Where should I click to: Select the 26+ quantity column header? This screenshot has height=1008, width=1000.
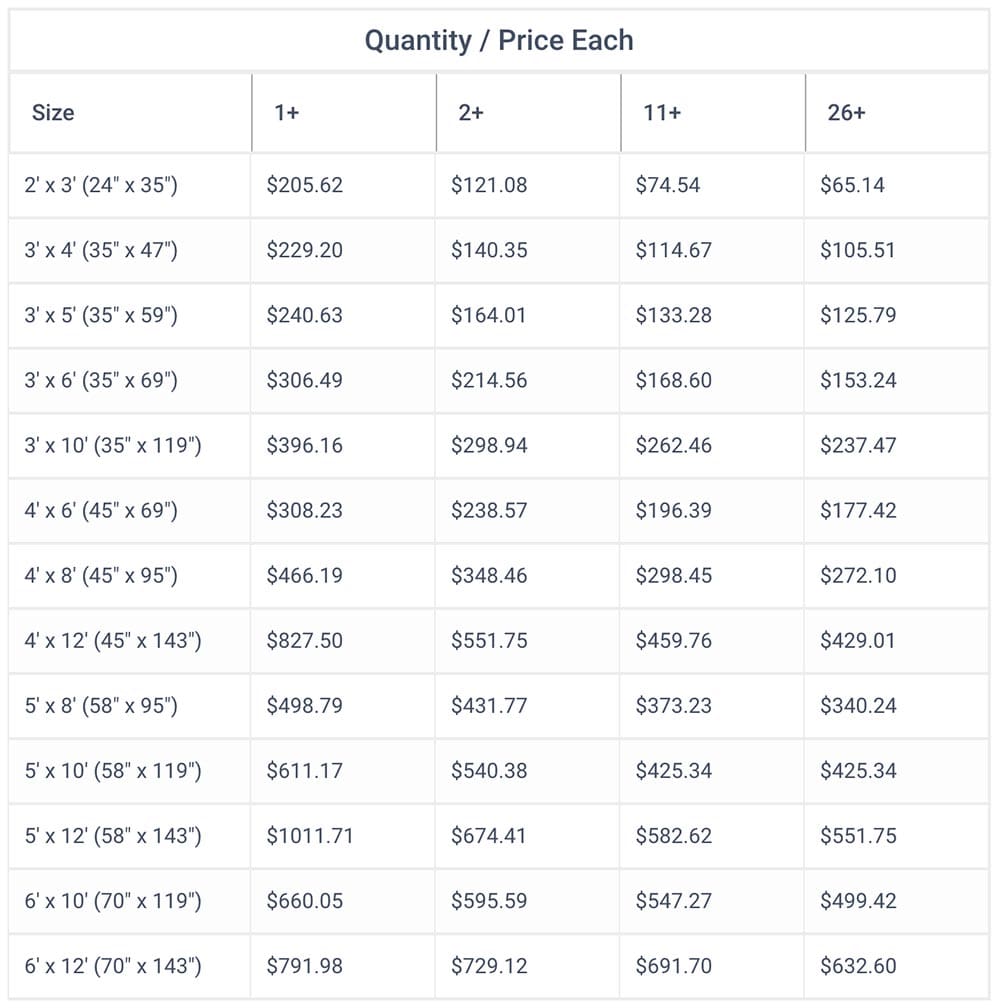[x=846, y=112]
